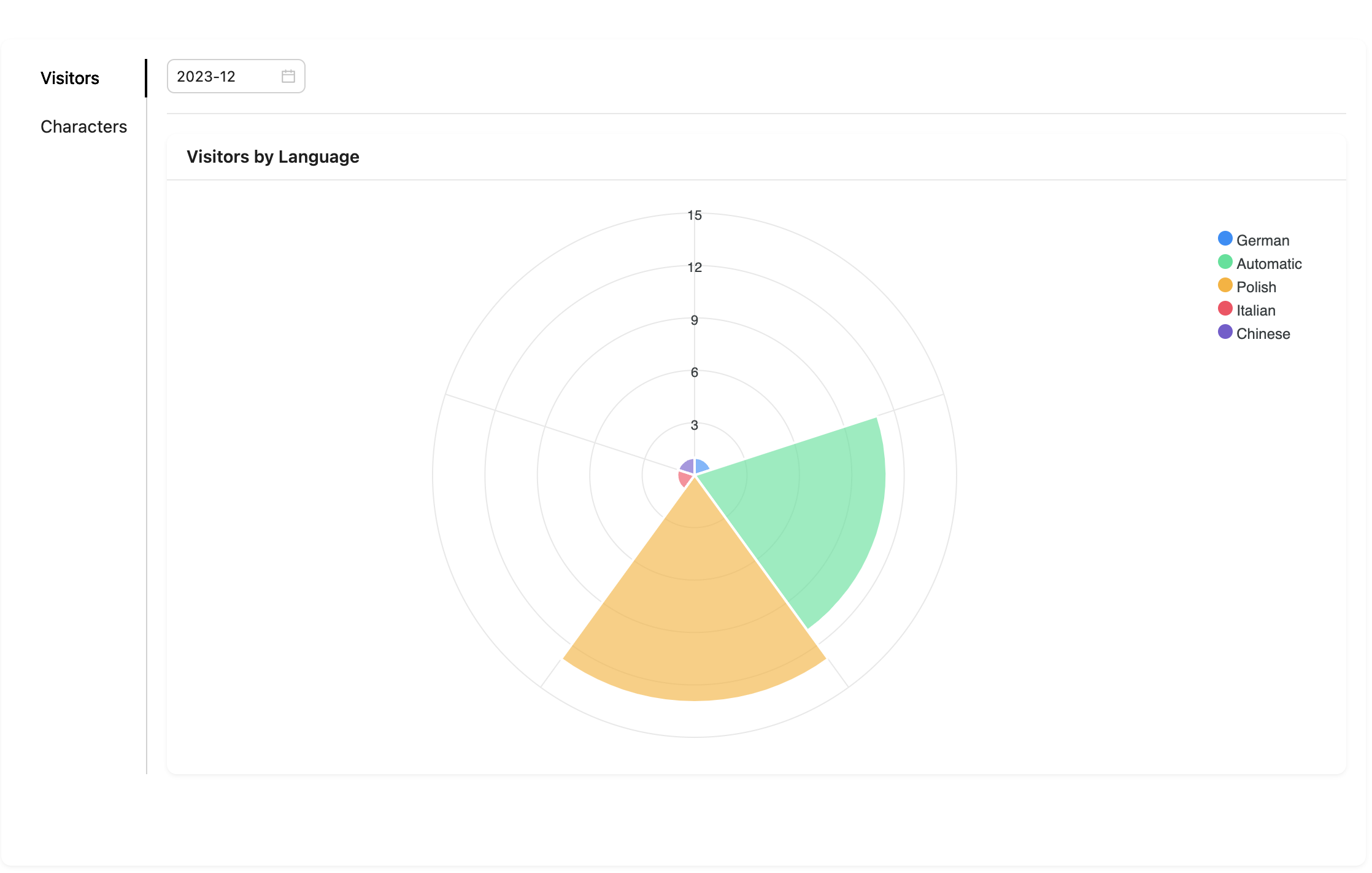Click the blue German legend dot

click(x=1225, y=239)
